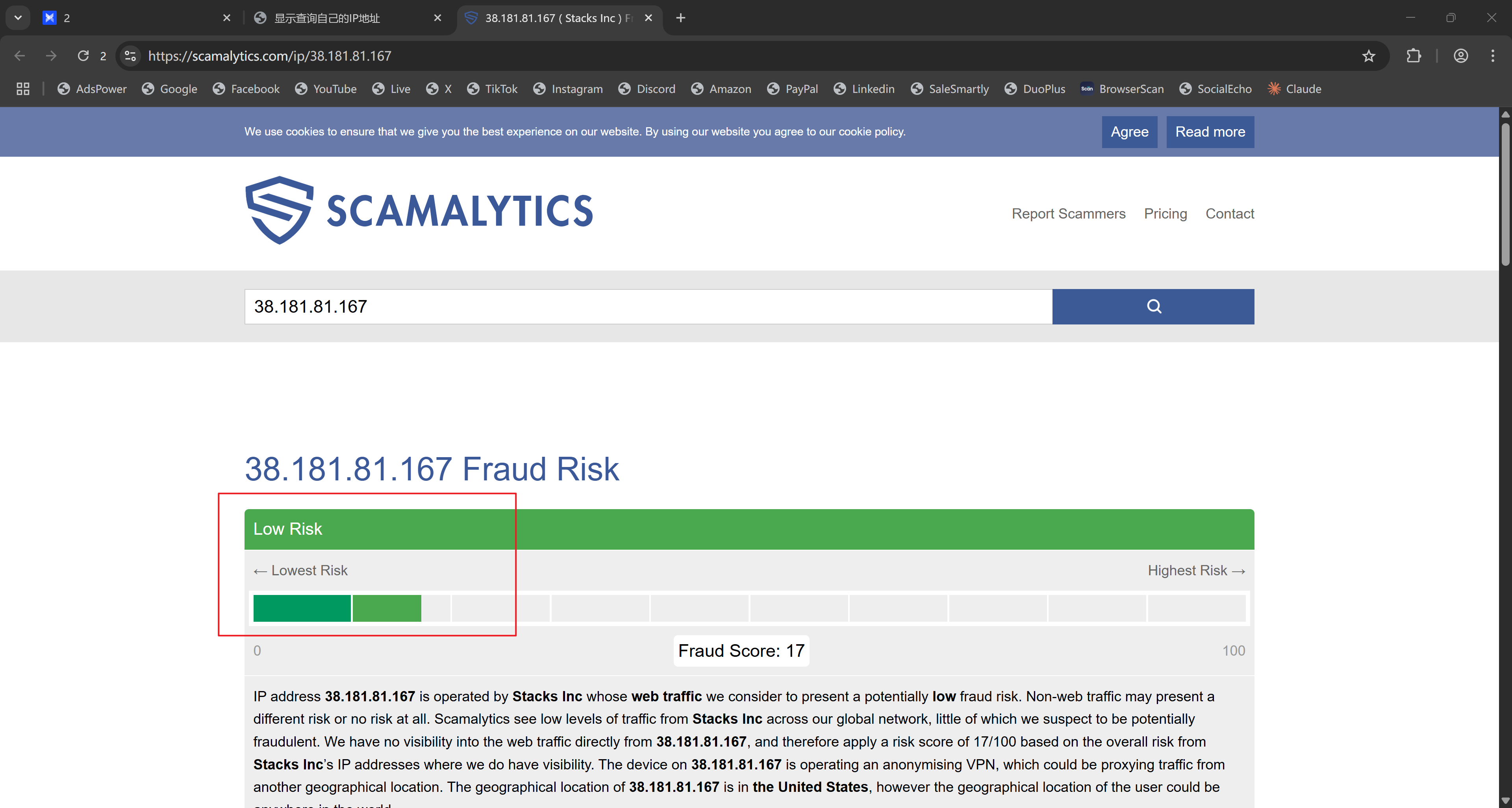Click the IP address search field
The width and height of the screenshot is (1512, 808).
[648, 306]
